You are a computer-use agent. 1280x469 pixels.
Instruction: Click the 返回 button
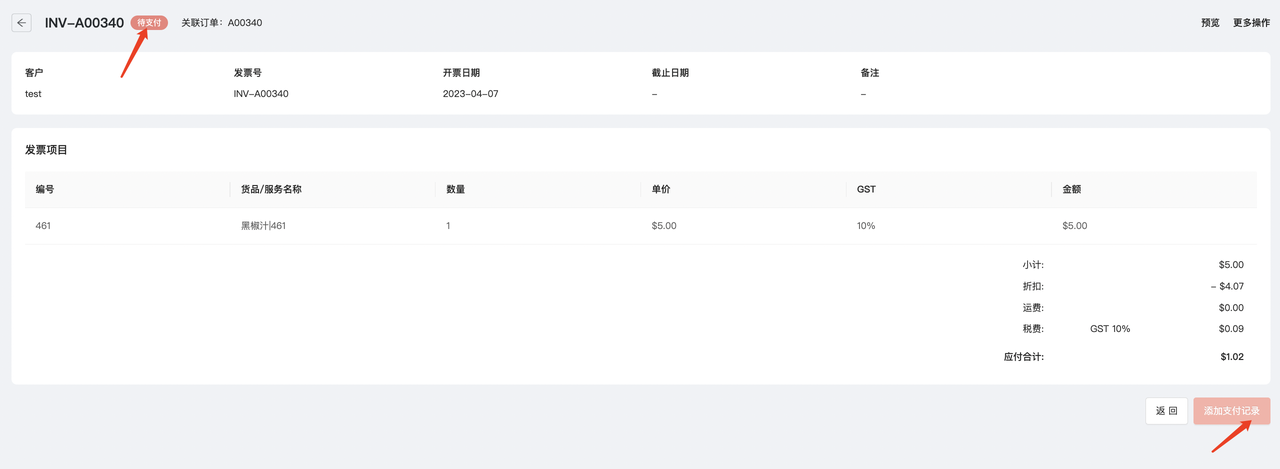(x=1166, y=411)
